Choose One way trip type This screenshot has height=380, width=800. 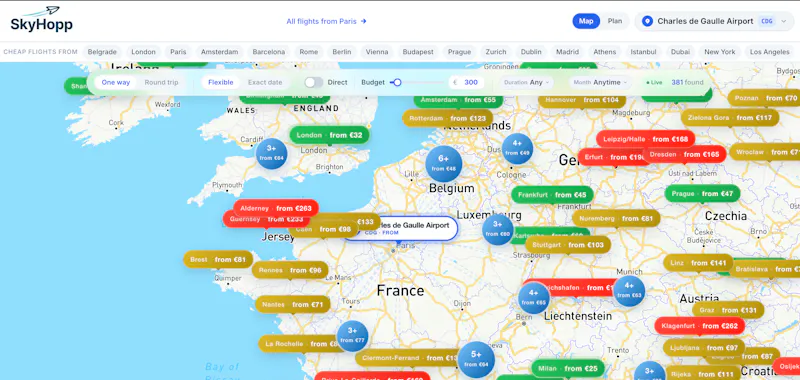(x=116, y=82)
